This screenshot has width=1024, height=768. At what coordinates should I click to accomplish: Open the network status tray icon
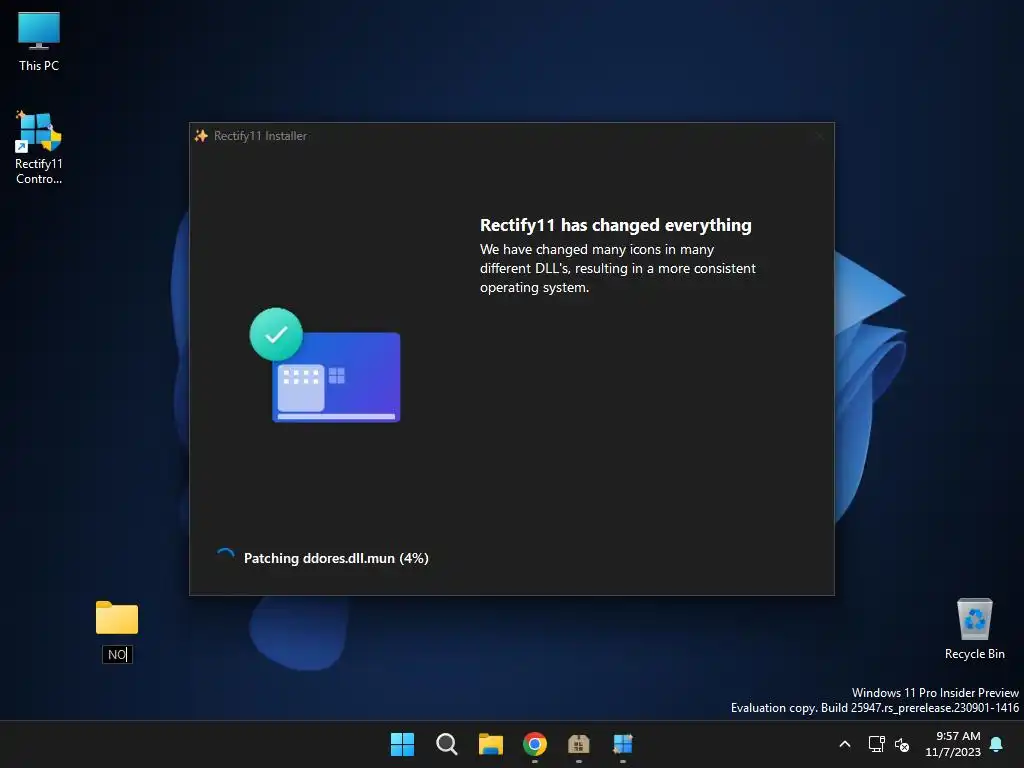click(876, 744)
